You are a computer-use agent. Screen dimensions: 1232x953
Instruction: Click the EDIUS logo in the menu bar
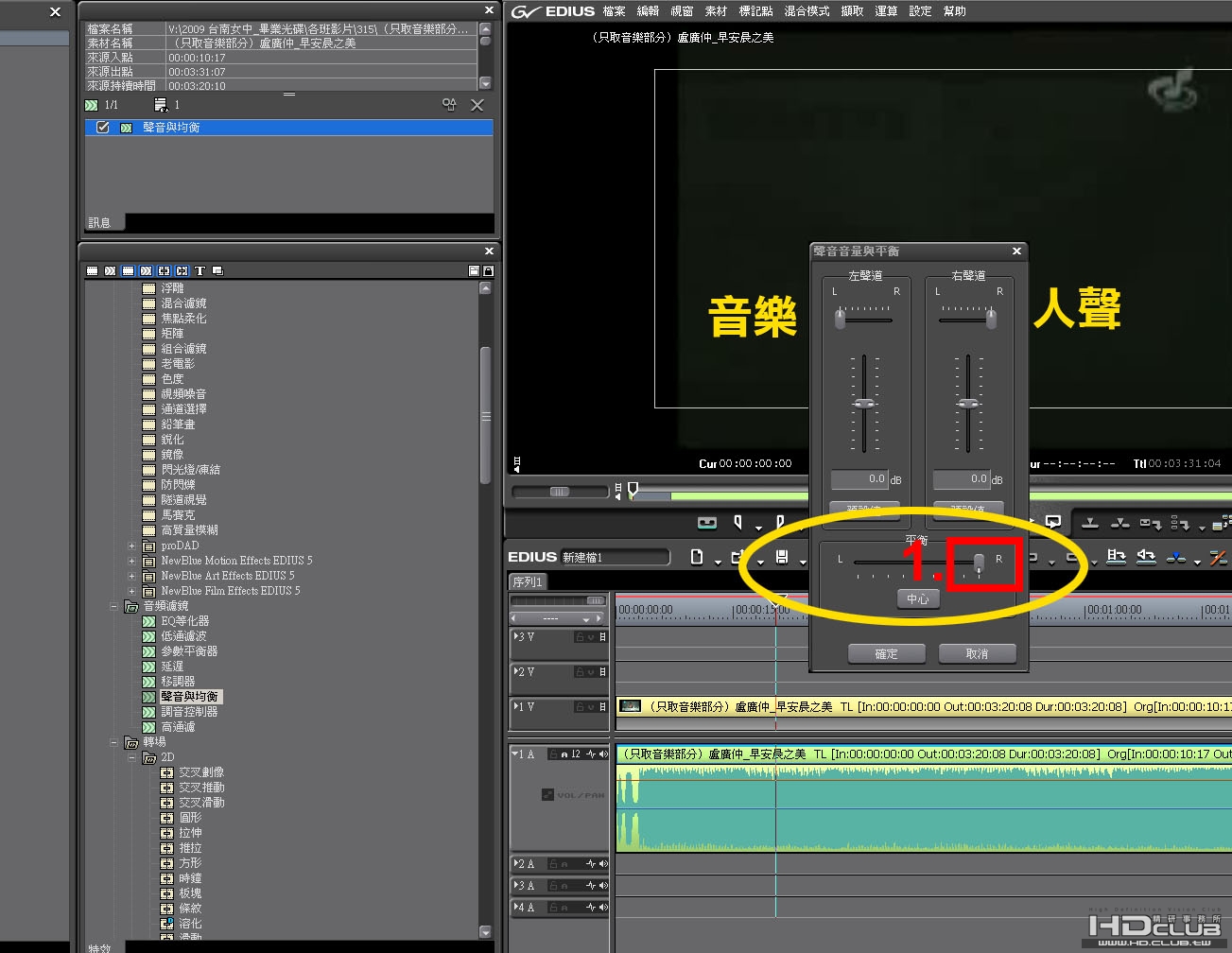pos(553,11)
